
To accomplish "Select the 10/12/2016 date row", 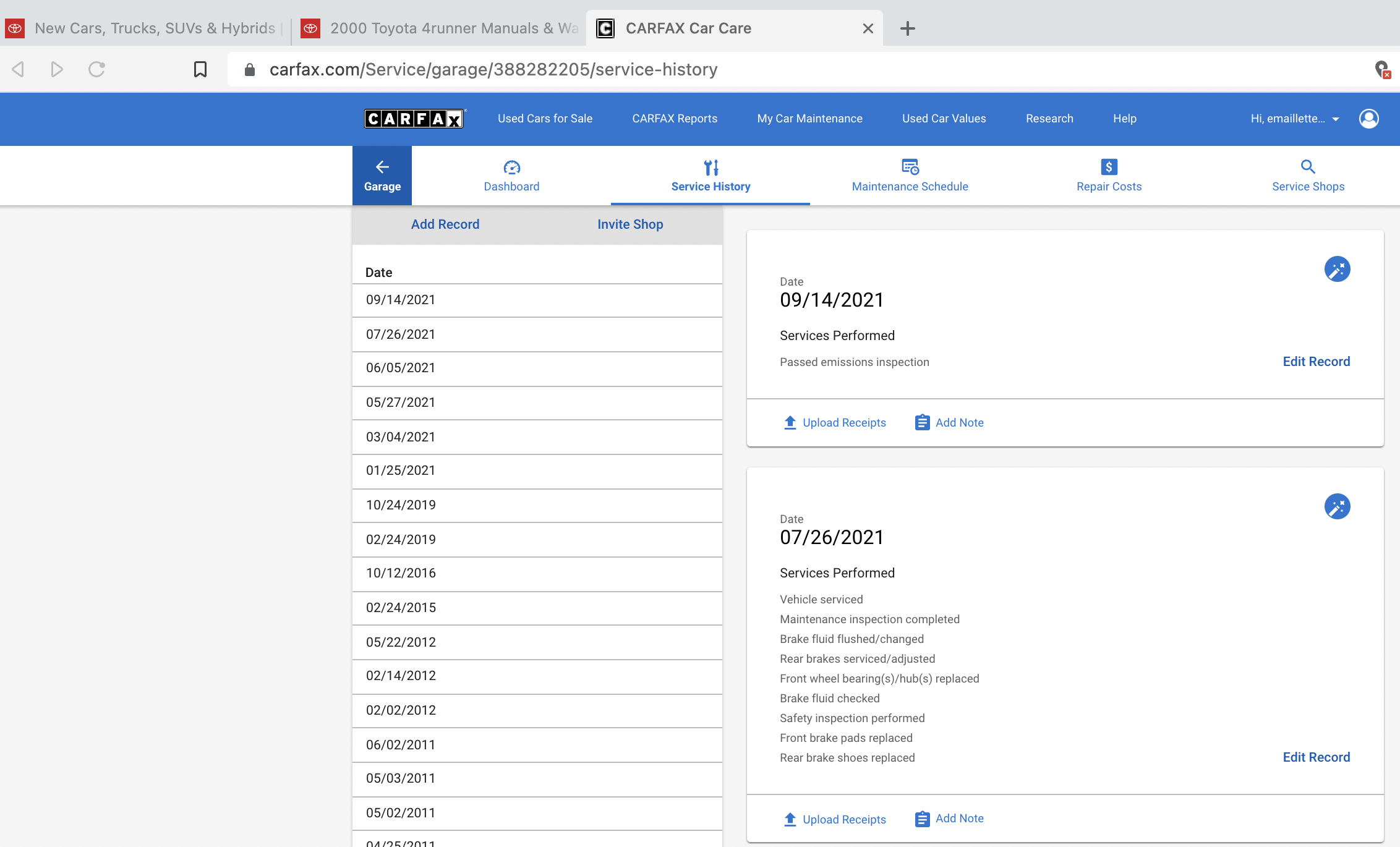I will (537, 574).
